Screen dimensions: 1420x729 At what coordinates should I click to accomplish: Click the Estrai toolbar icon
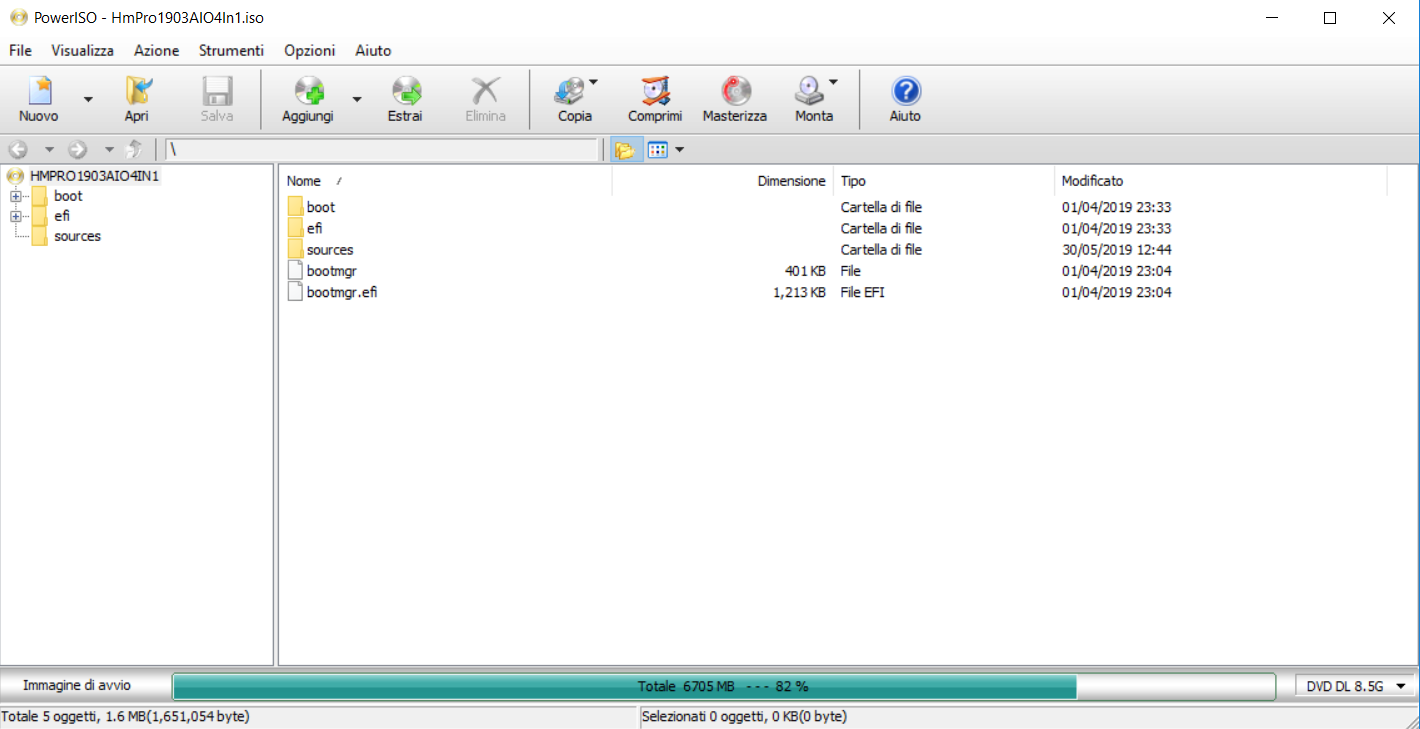(x=405, y=92)
